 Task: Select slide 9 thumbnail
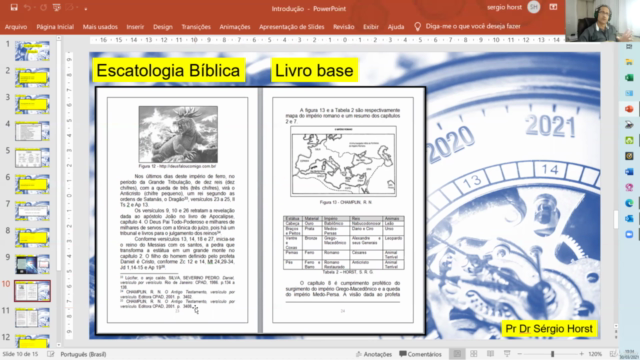click(x=32, y=264)
